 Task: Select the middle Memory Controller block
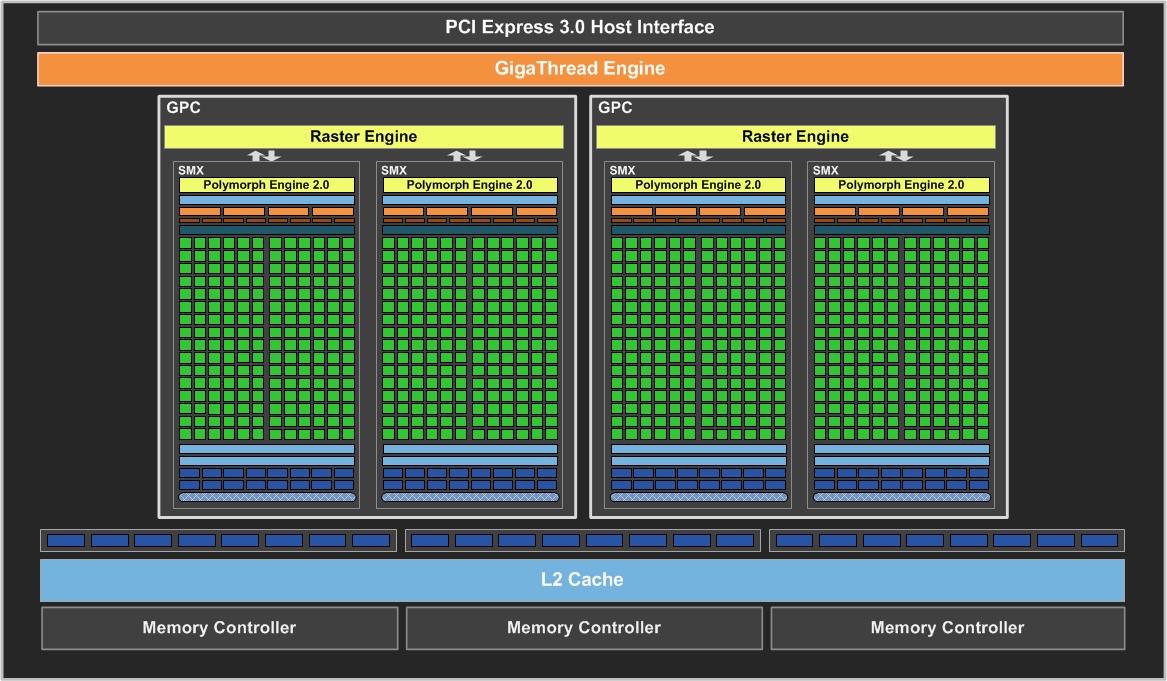(584, 628)
